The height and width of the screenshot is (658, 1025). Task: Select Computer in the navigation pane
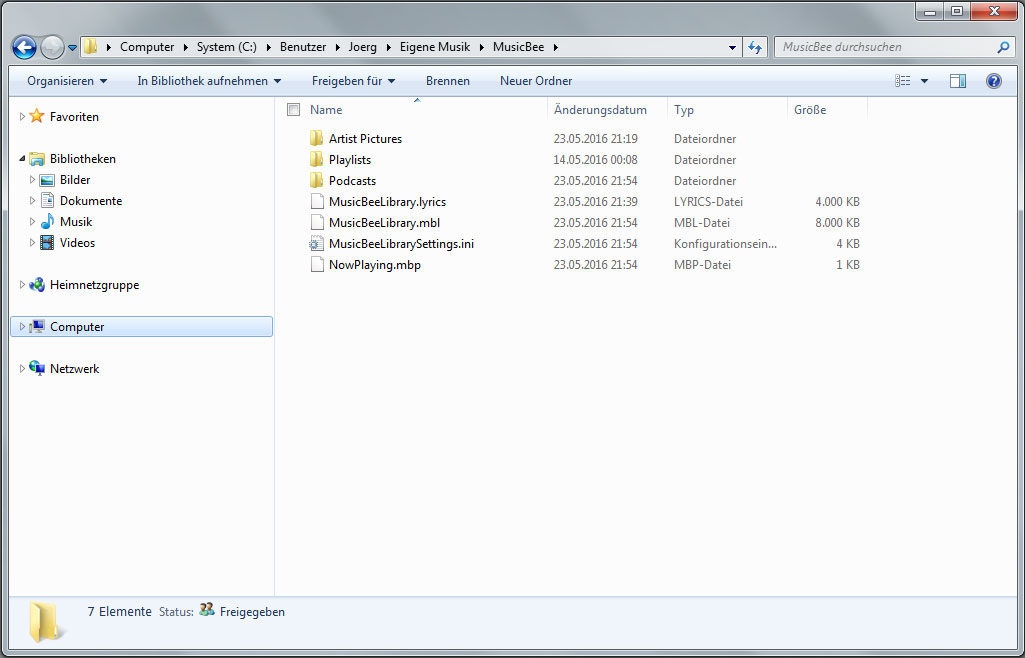(141, 327)
